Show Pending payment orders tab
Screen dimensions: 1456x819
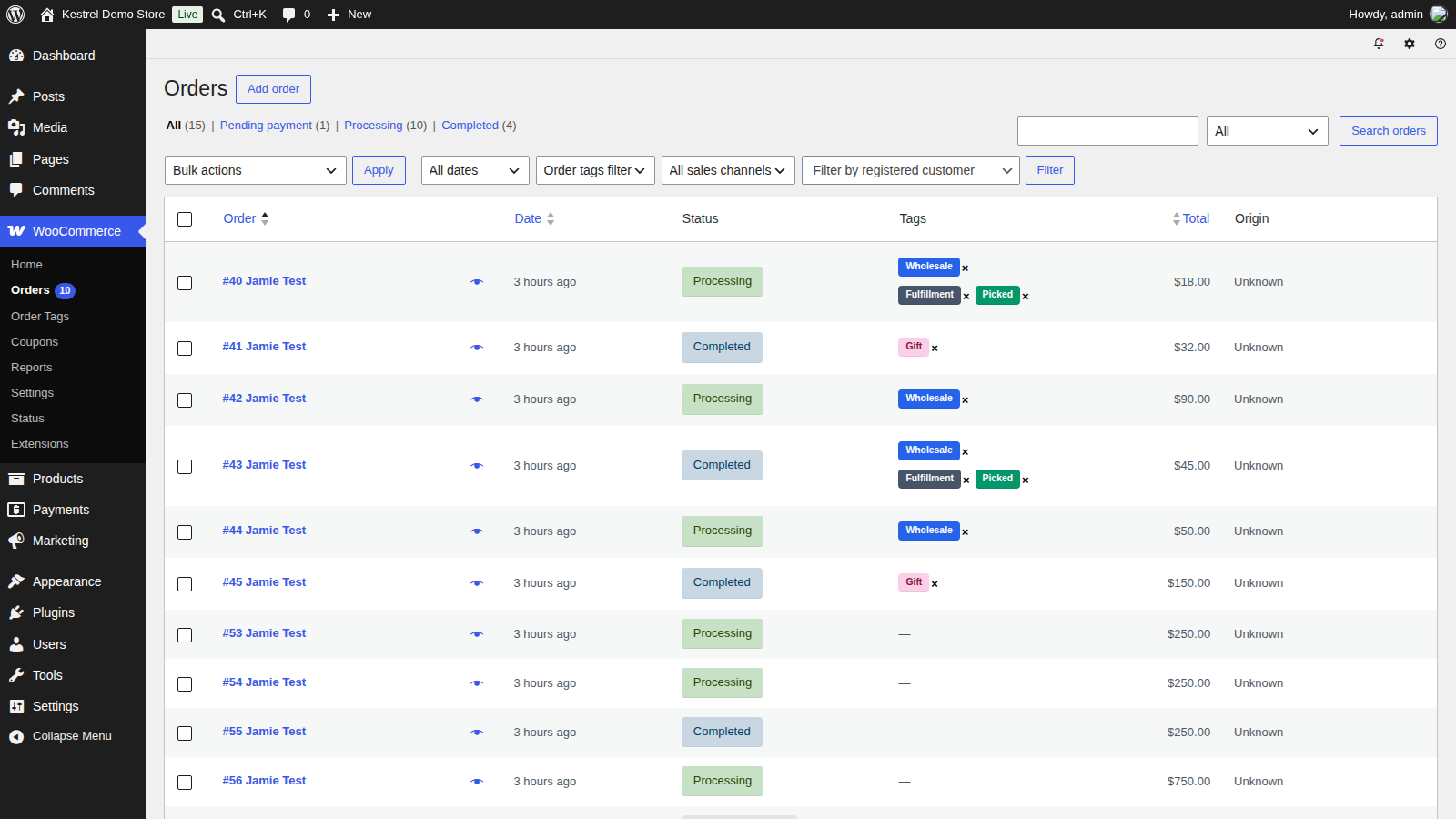click(266, 126)
